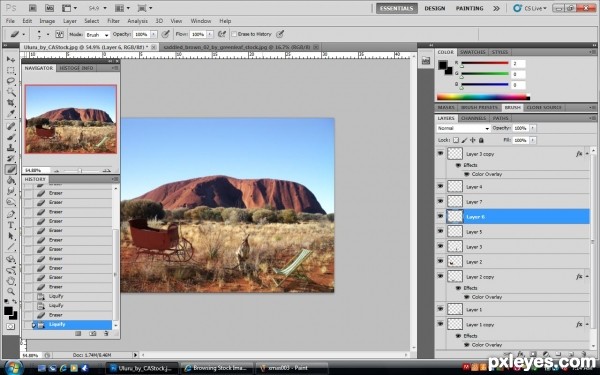Select the Pen tool
600x375 pixels.
pyautogui.click(x=11, y=214)
